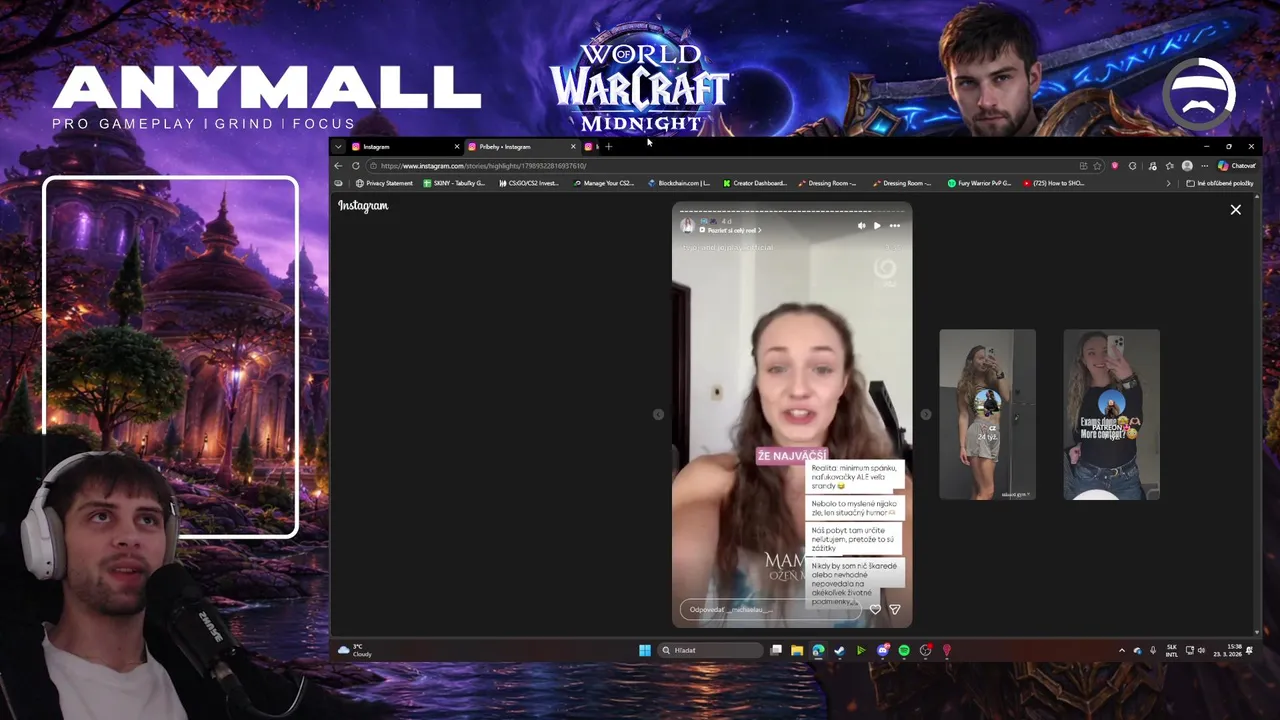Like the story with the heart icon

pyautogui.click(x=875, y=609)
